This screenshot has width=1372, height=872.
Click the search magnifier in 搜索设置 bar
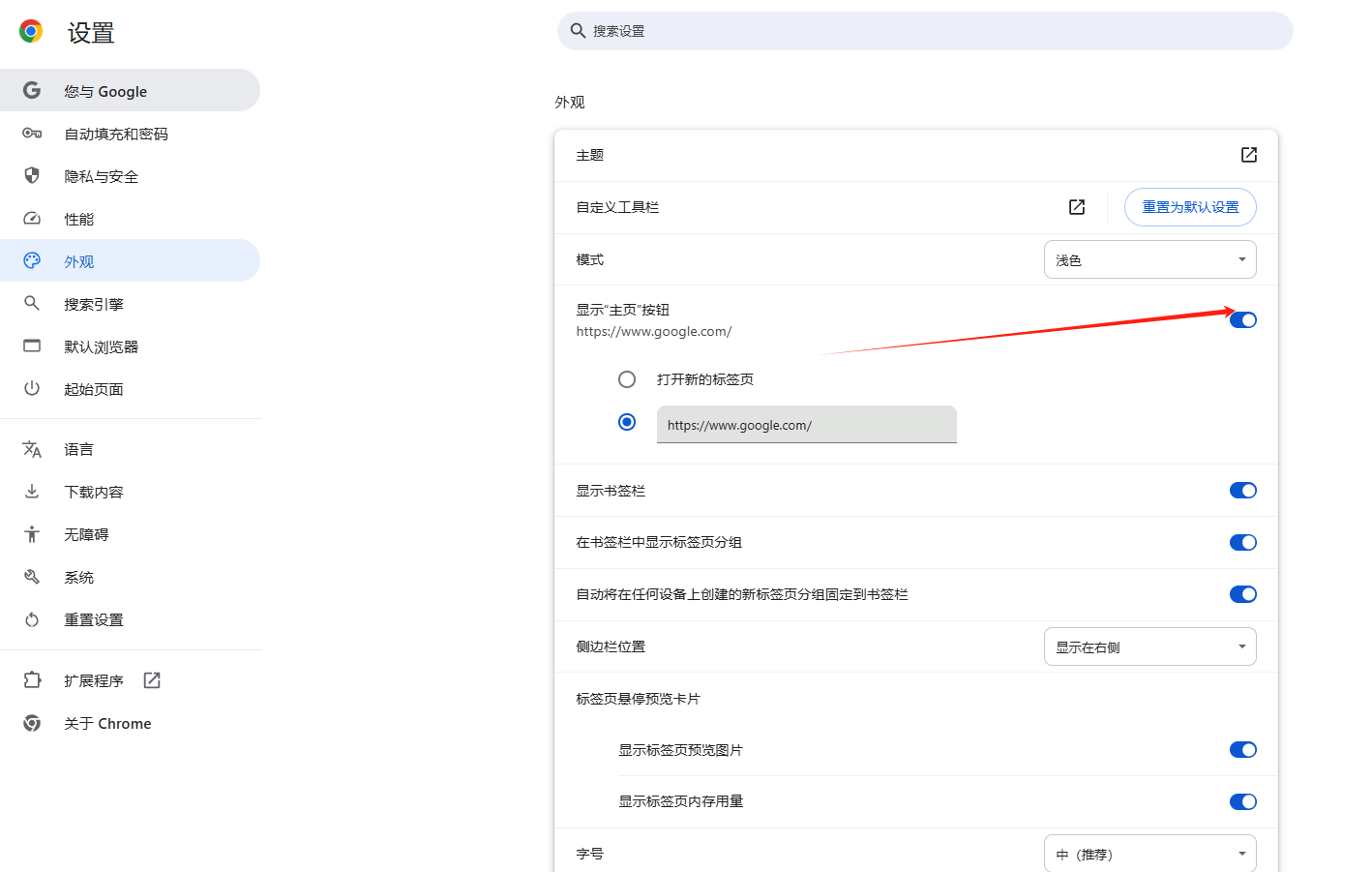(x=578, y=31)
